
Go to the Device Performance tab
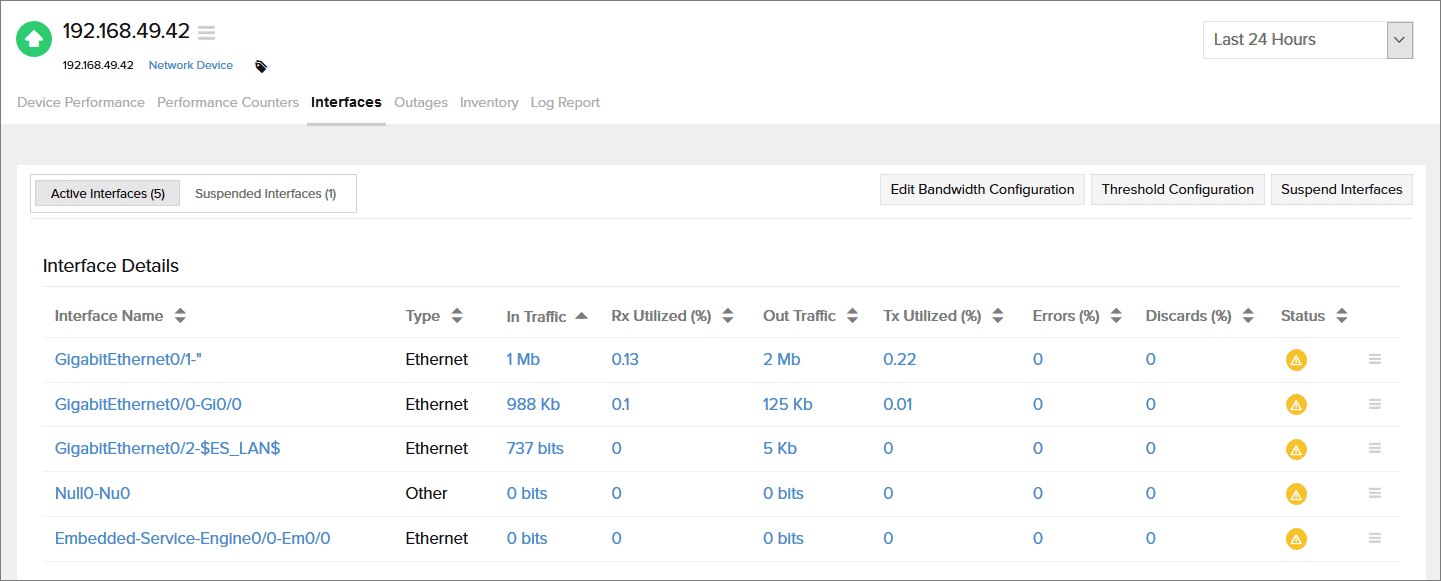(81, 102)
